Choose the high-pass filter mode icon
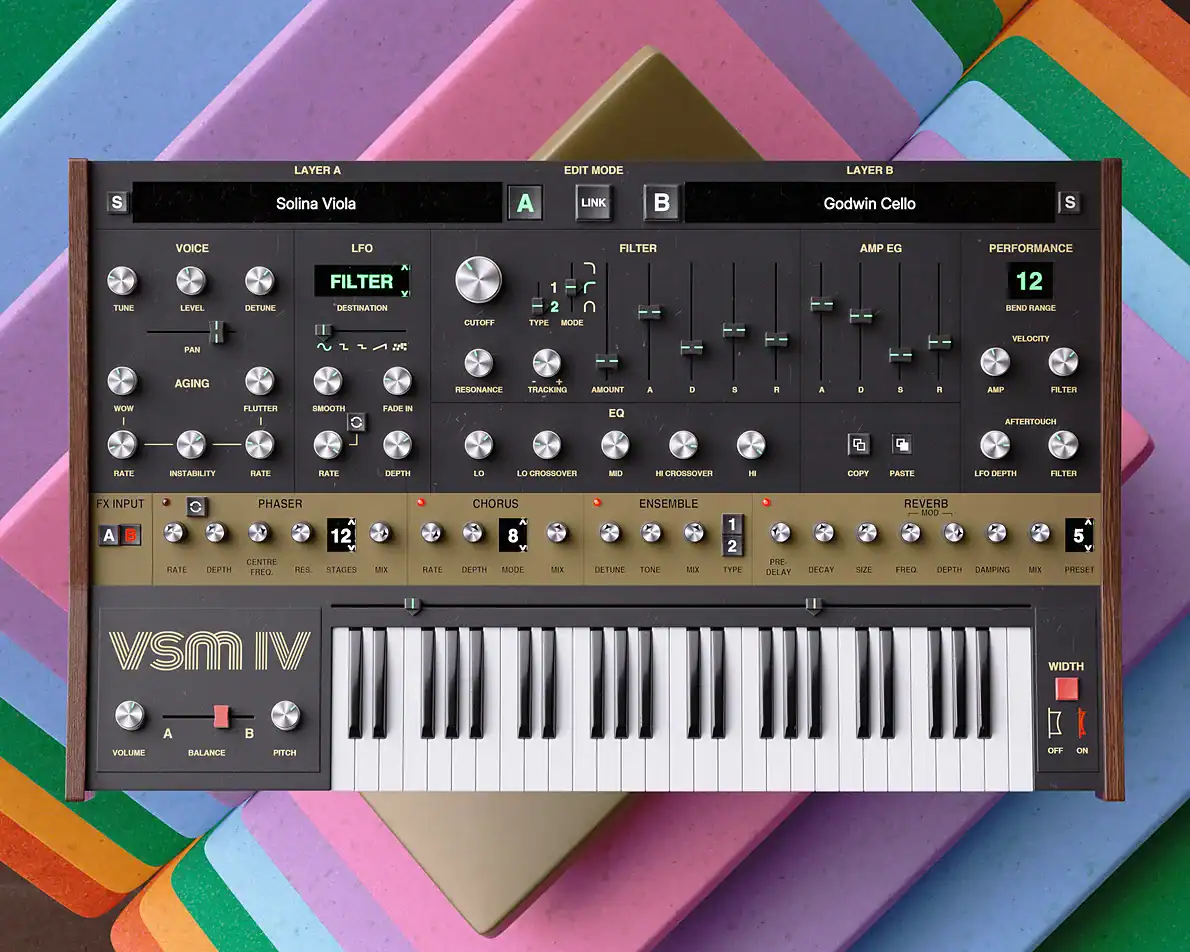Viewport: 1190px width, 952px height. 590,288
